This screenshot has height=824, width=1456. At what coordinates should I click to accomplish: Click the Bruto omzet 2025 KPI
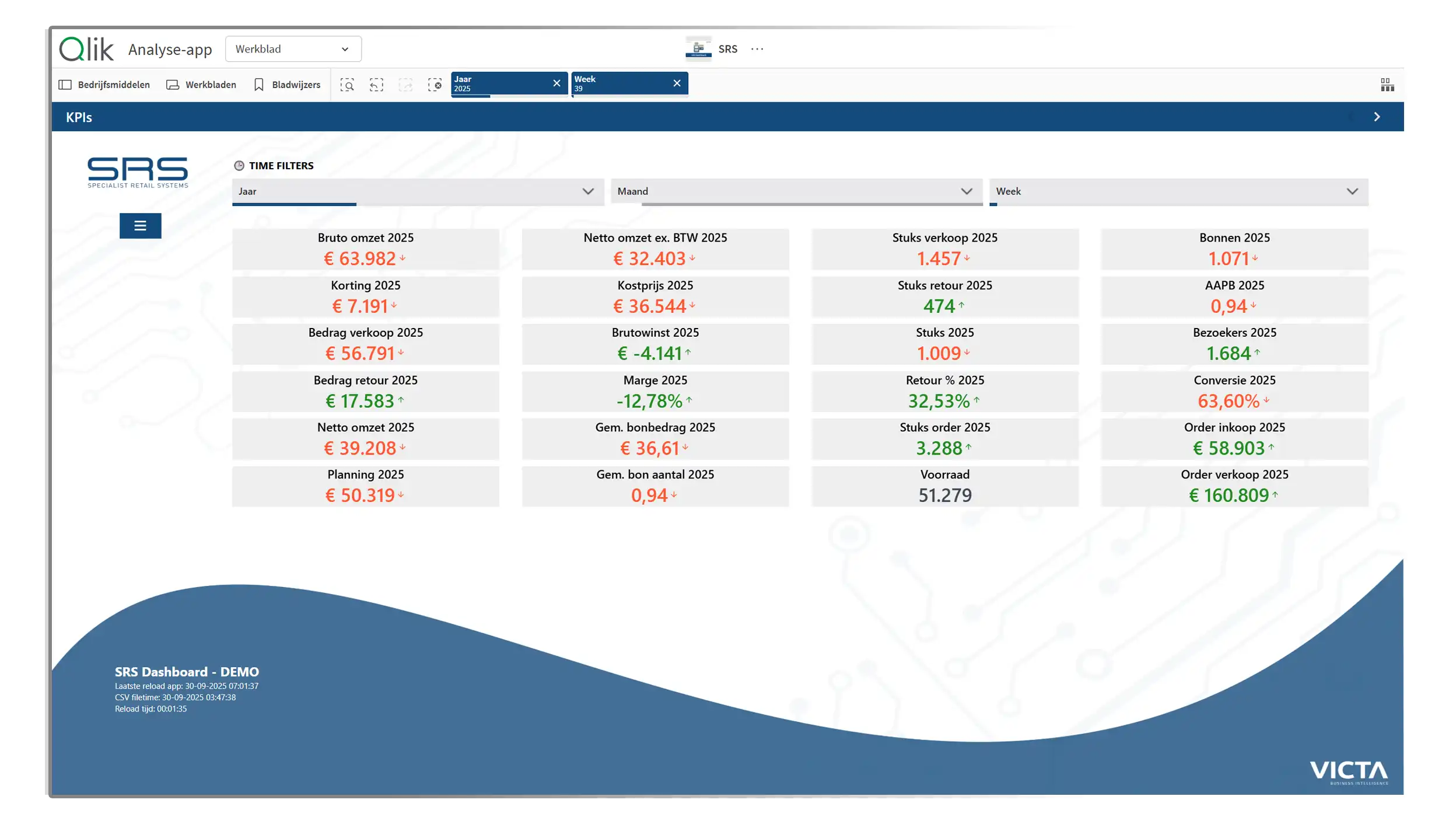[x=365, y=249]
